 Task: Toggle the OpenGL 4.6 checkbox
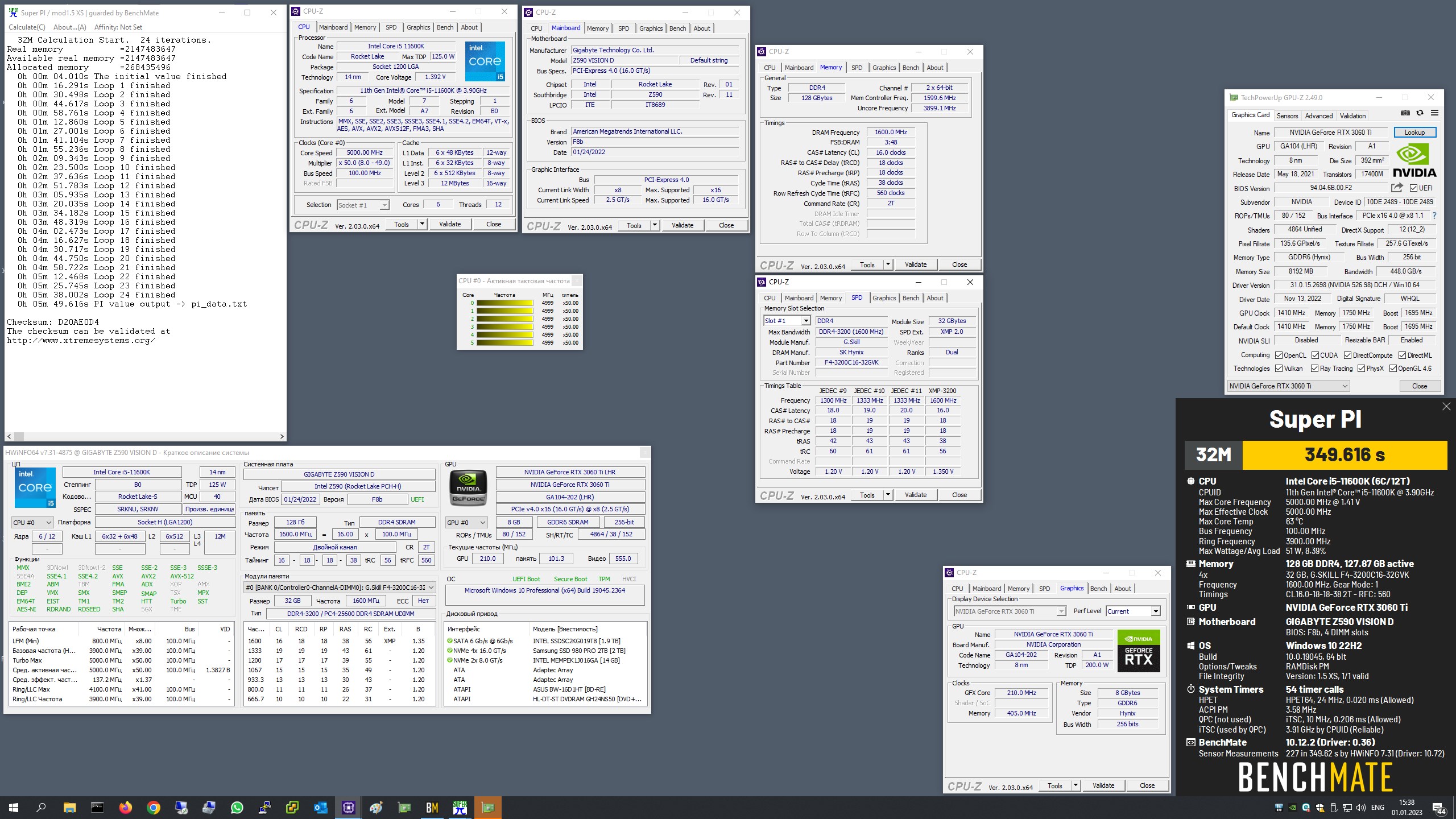(1393, 369)
